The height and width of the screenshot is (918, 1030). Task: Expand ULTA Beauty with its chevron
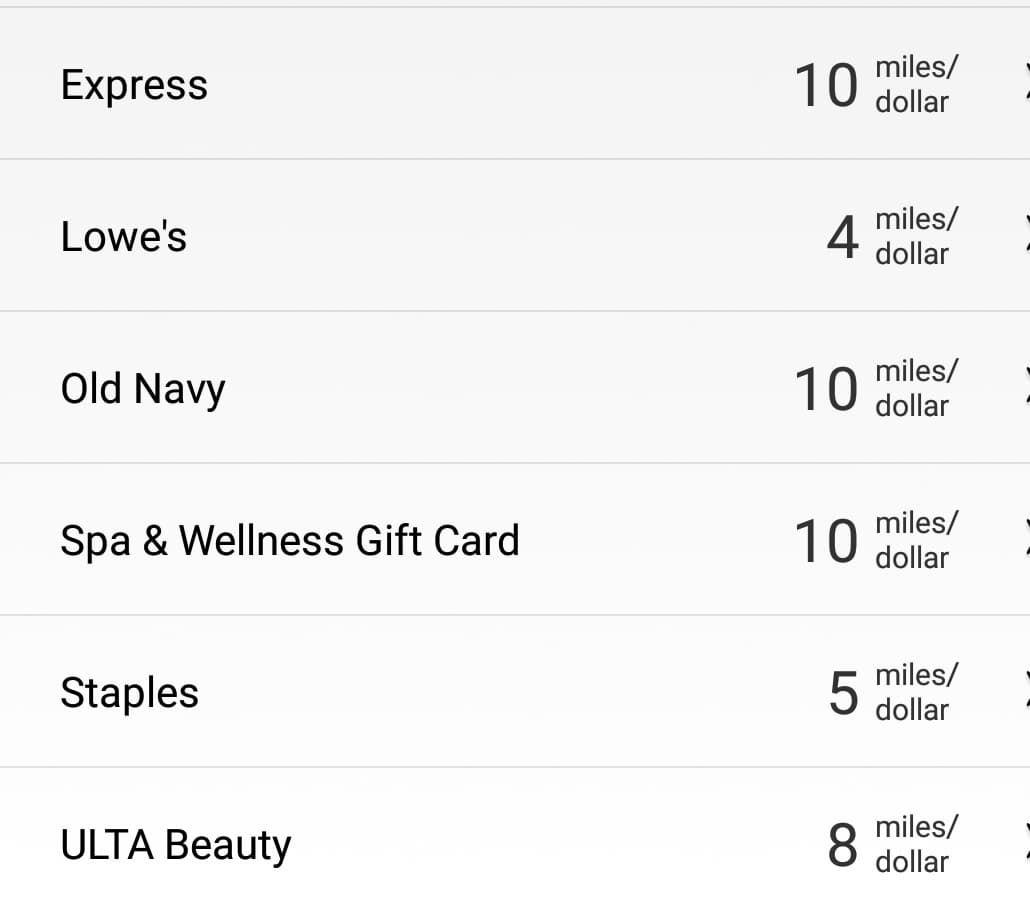point(1025,846)
